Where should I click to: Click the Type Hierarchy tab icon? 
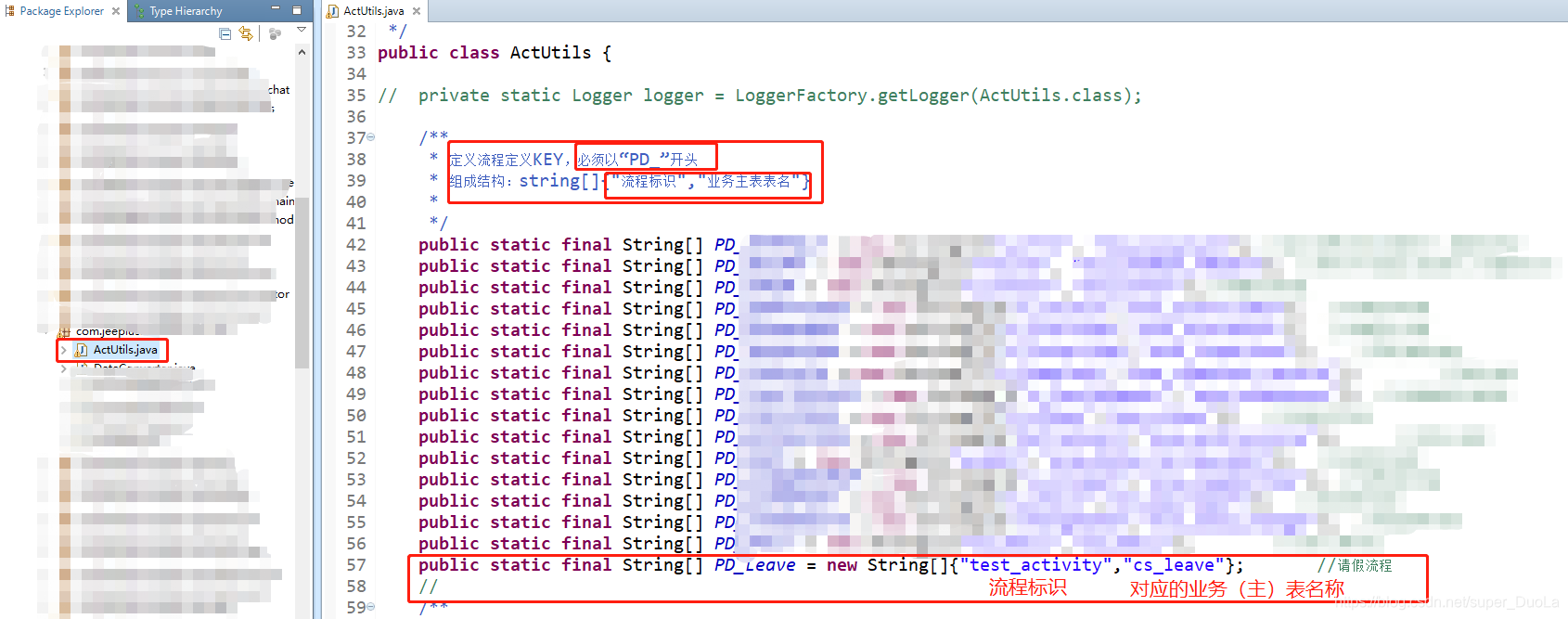pyautogui.click(x=139, y=11)
